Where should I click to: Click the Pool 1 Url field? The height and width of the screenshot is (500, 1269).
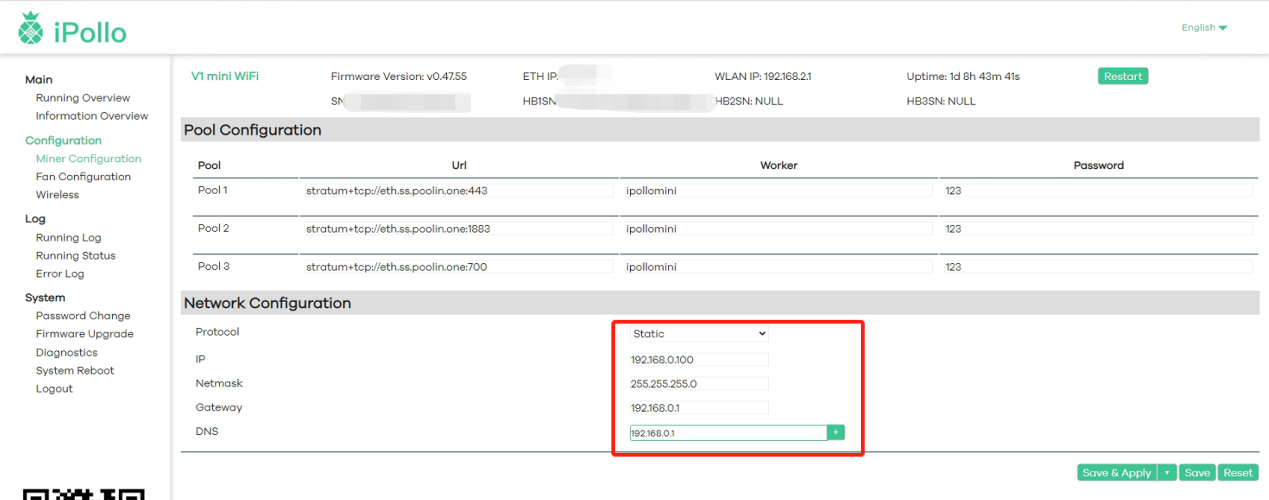click(x=458, y=190)
